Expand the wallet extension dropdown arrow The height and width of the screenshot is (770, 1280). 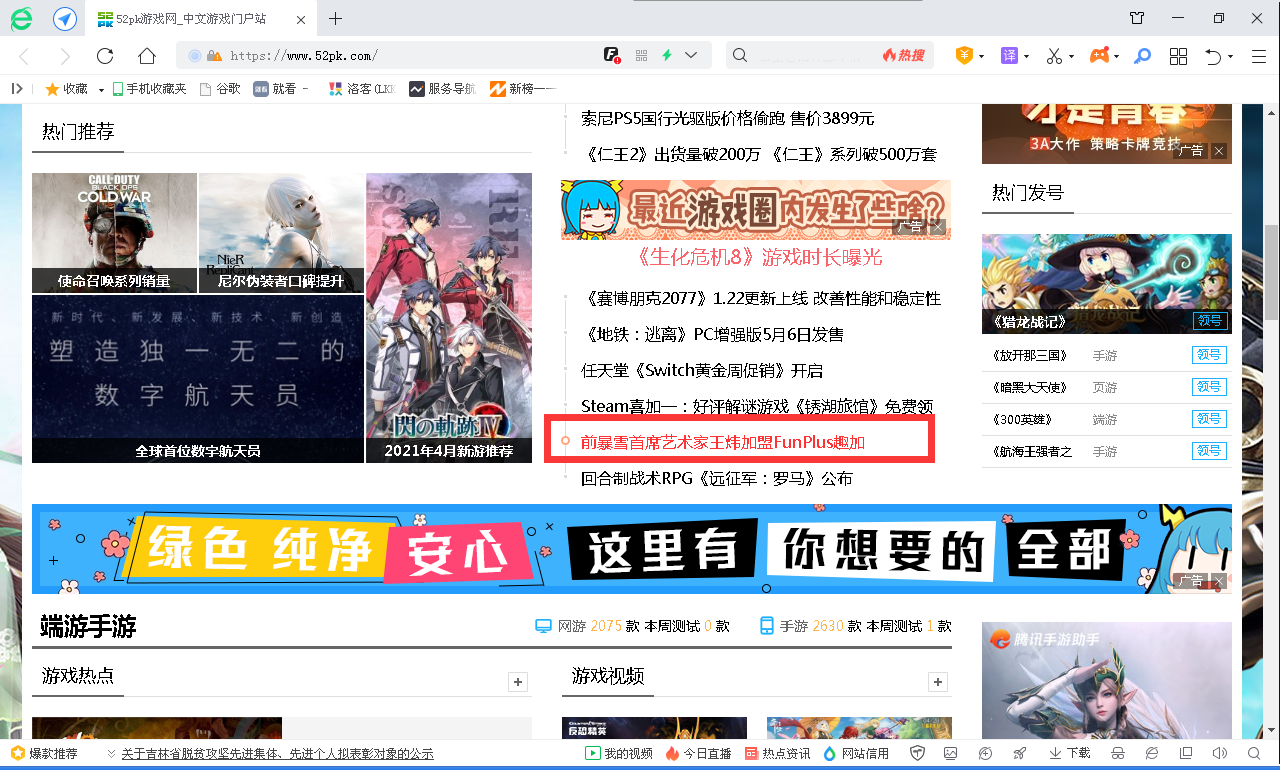click(981, 57)
